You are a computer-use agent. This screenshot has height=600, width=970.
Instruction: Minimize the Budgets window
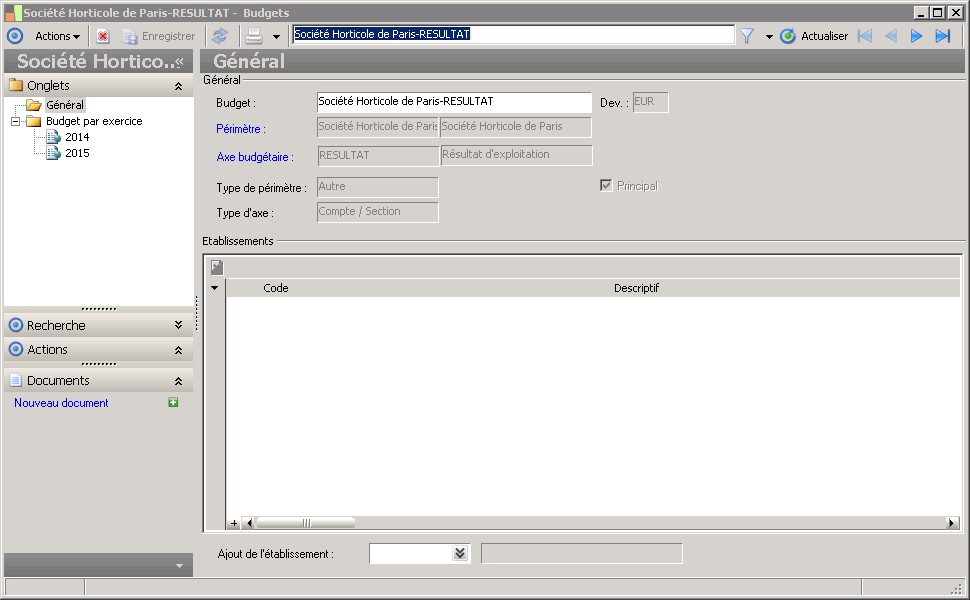(922, 12)
